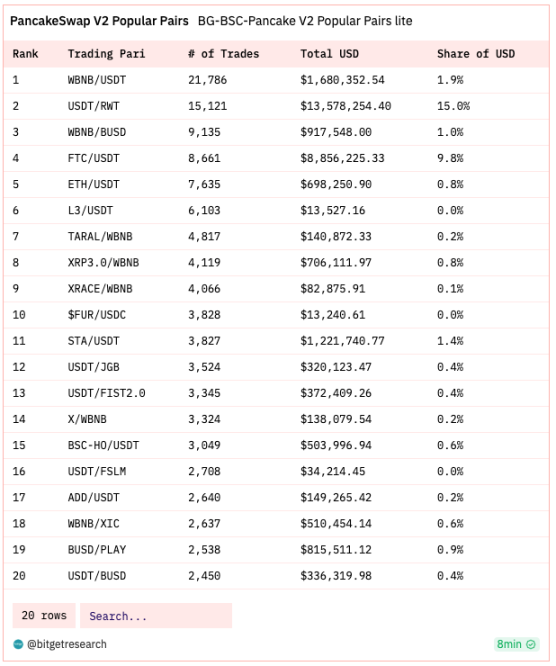The width and height of the screenshot is (556, 666).
Task: Select the WBNB/USDT pair cell
Action: click(97, 80)
